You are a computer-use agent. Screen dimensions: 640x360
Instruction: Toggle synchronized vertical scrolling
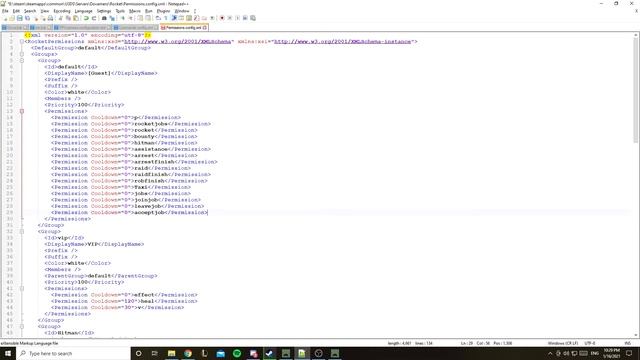(140, 18)
